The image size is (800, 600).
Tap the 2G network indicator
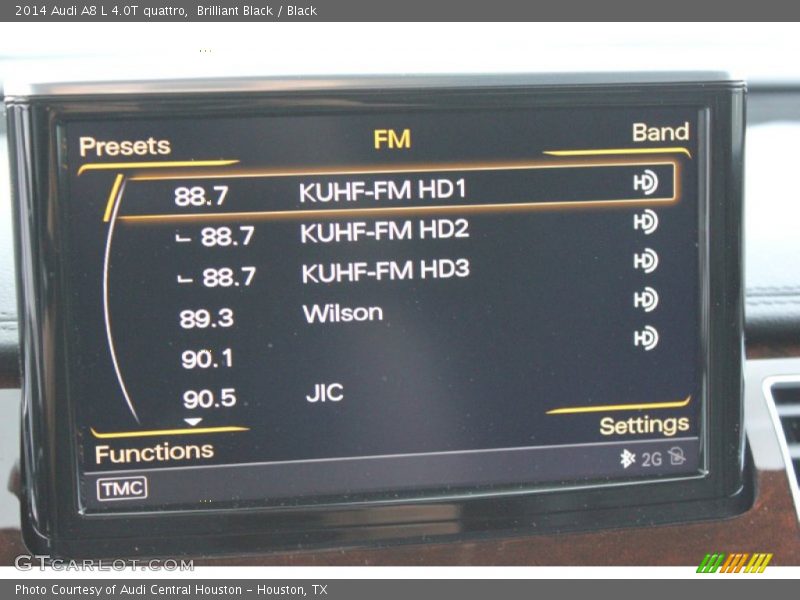click(652, 460)
